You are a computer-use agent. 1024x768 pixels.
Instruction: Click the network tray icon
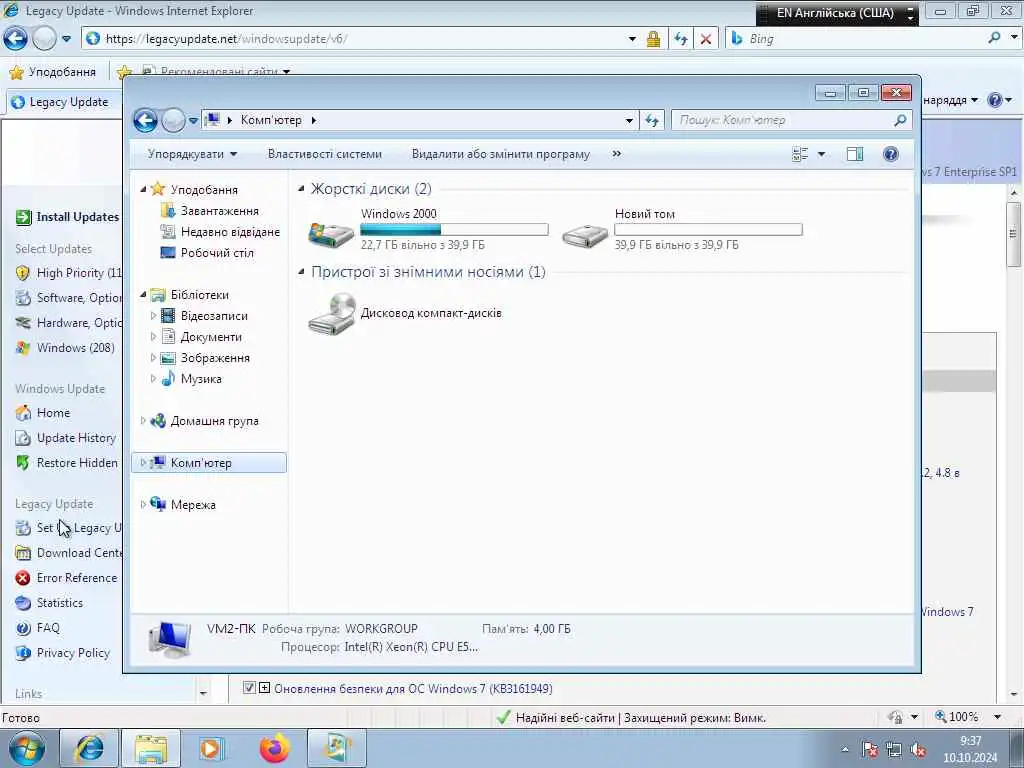[893, 750]
